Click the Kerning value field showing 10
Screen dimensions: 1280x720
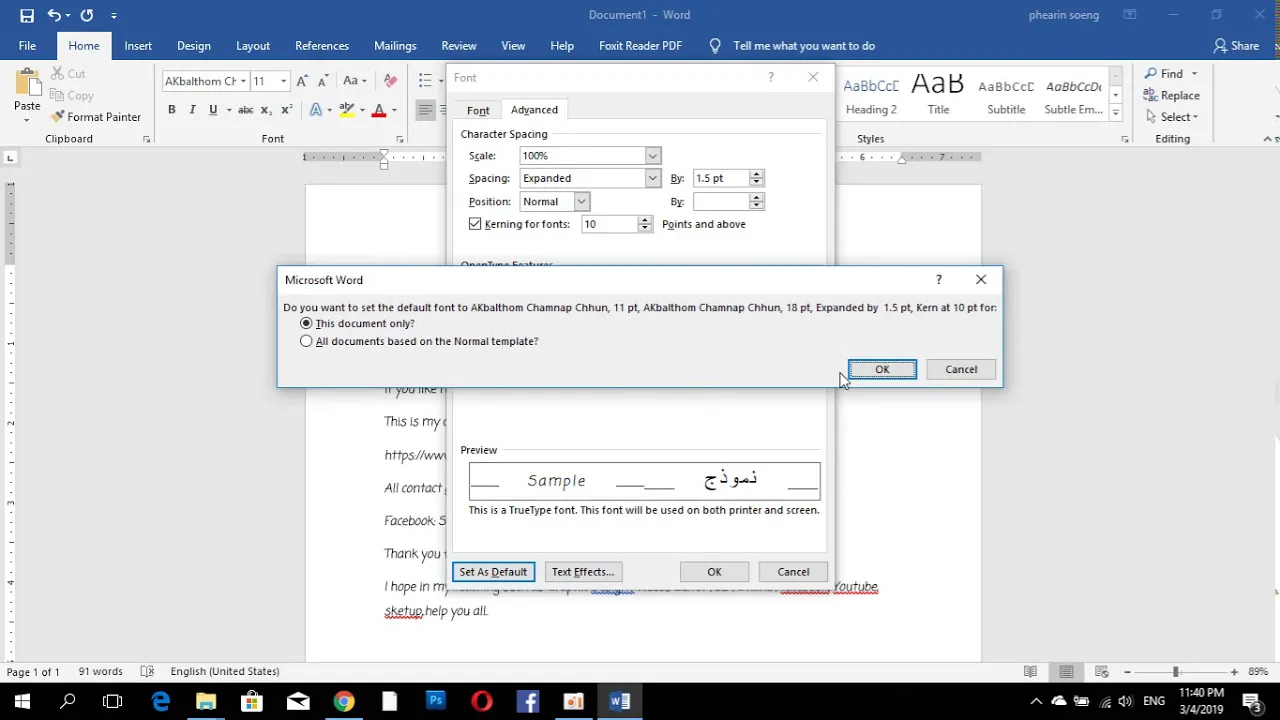(609, 224)
